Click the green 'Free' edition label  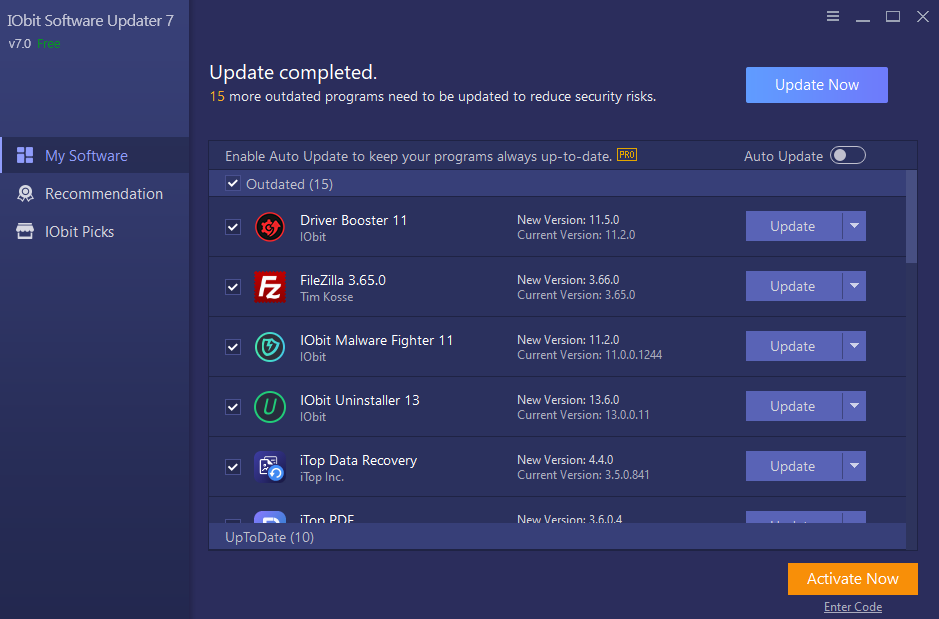(49, 44)
